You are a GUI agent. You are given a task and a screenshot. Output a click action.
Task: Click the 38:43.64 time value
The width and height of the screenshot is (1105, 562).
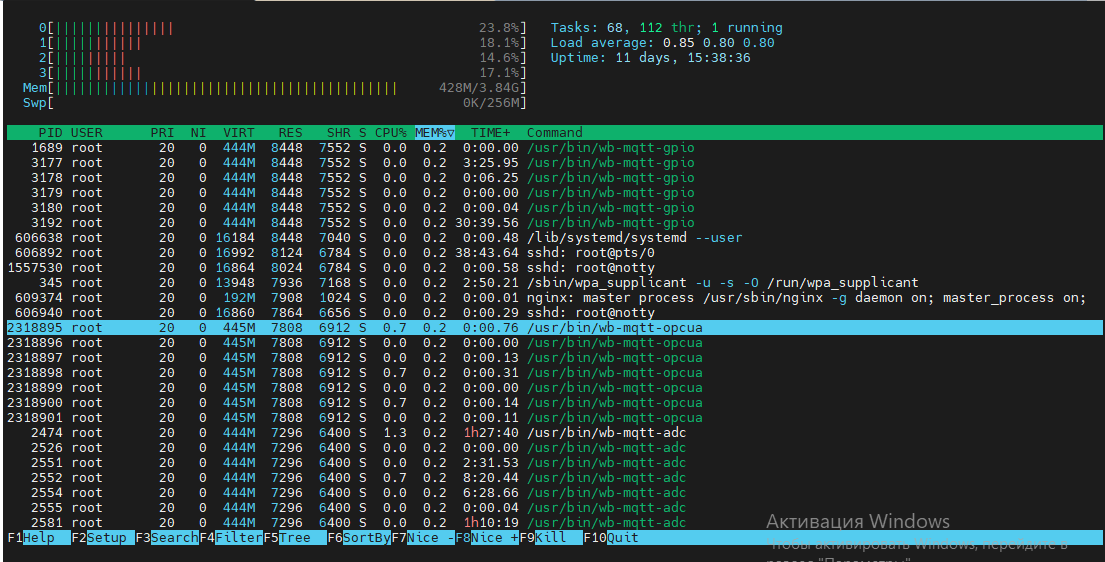coord(487,252)
